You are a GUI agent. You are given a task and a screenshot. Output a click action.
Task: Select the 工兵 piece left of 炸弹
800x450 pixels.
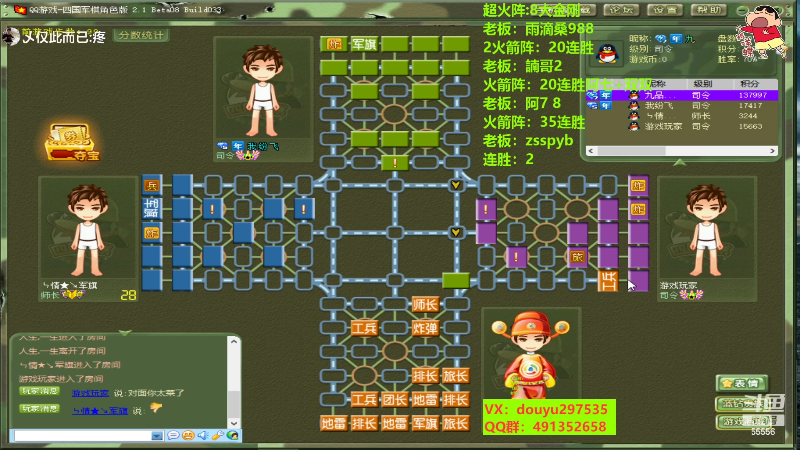click(x=364, y=328)
